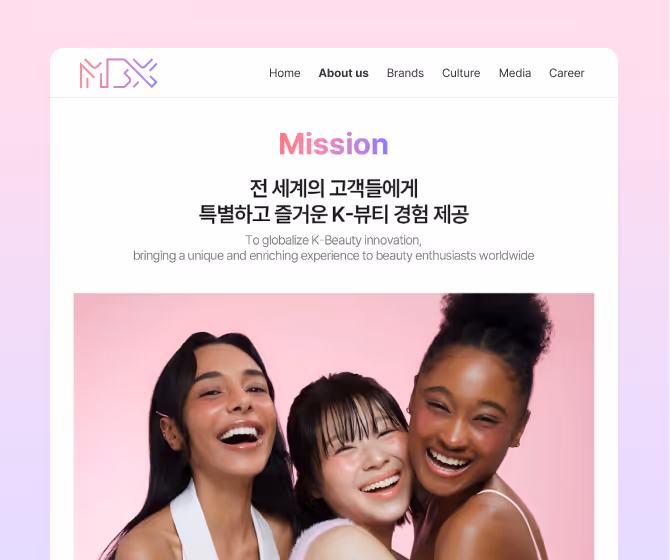The height and width of the screenshot is (560, 670).
Task: Select the About us navigation item
Action: 344,73
